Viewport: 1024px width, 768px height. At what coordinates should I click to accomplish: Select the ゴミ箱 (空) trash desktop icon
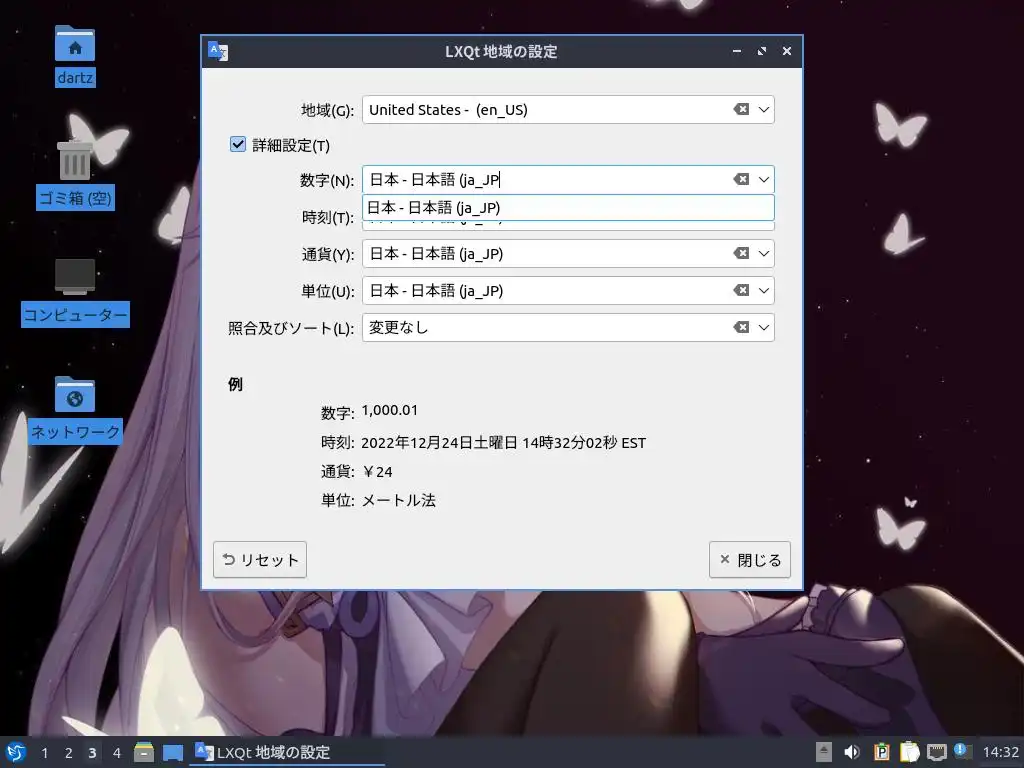pos(75,174)
